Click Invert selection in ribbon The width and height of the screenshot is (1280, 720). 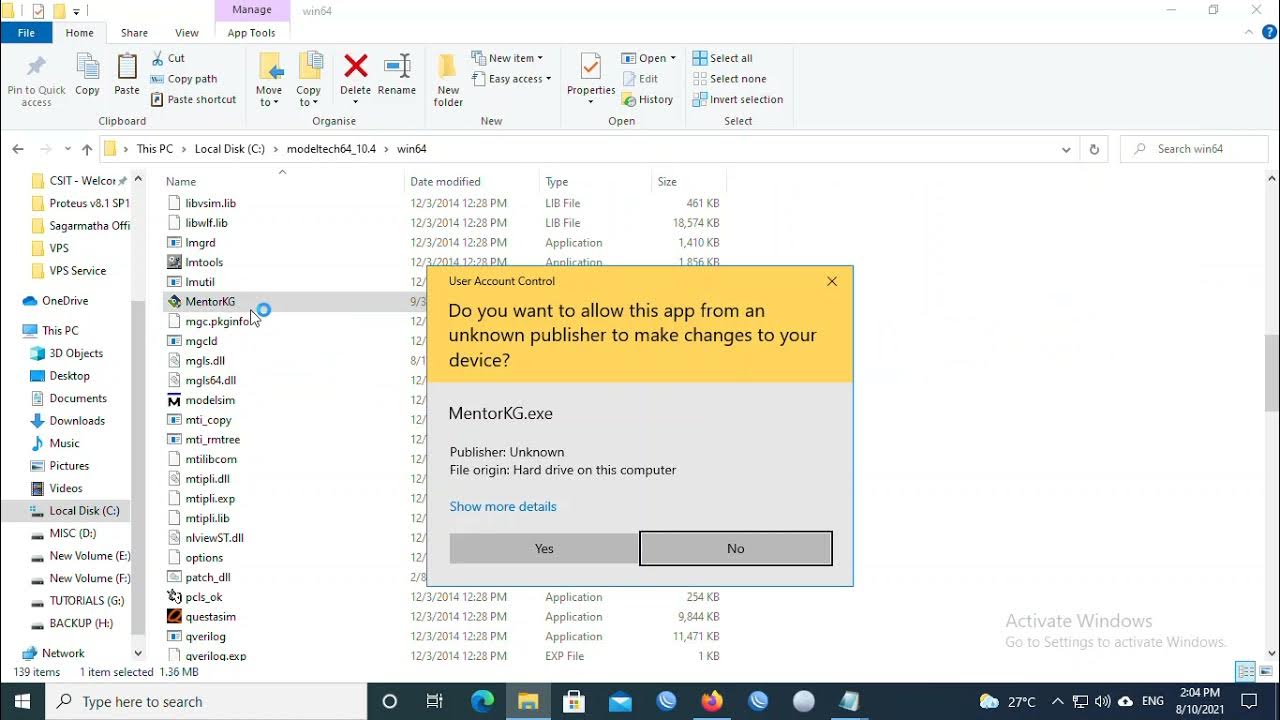[738, 99]
